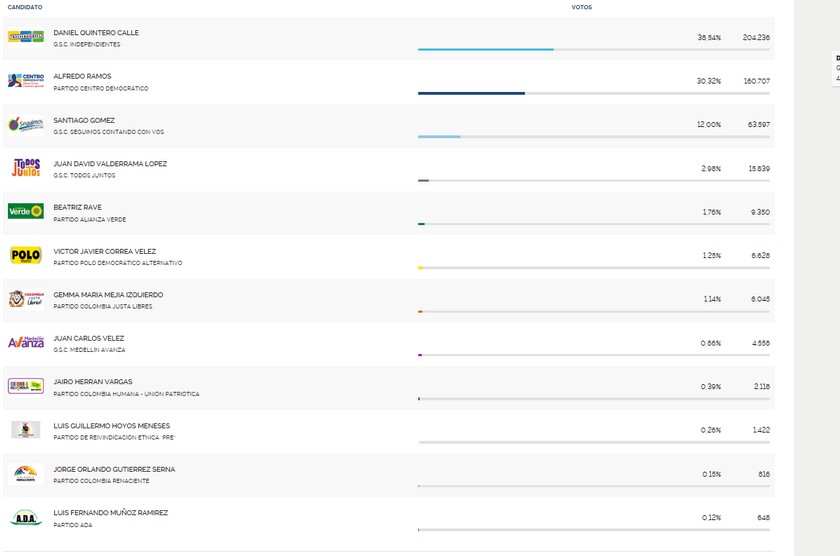This screenshot has width=840, height=556.
Task: Click the CANDIDATO column header
Action: pos(25,7)
